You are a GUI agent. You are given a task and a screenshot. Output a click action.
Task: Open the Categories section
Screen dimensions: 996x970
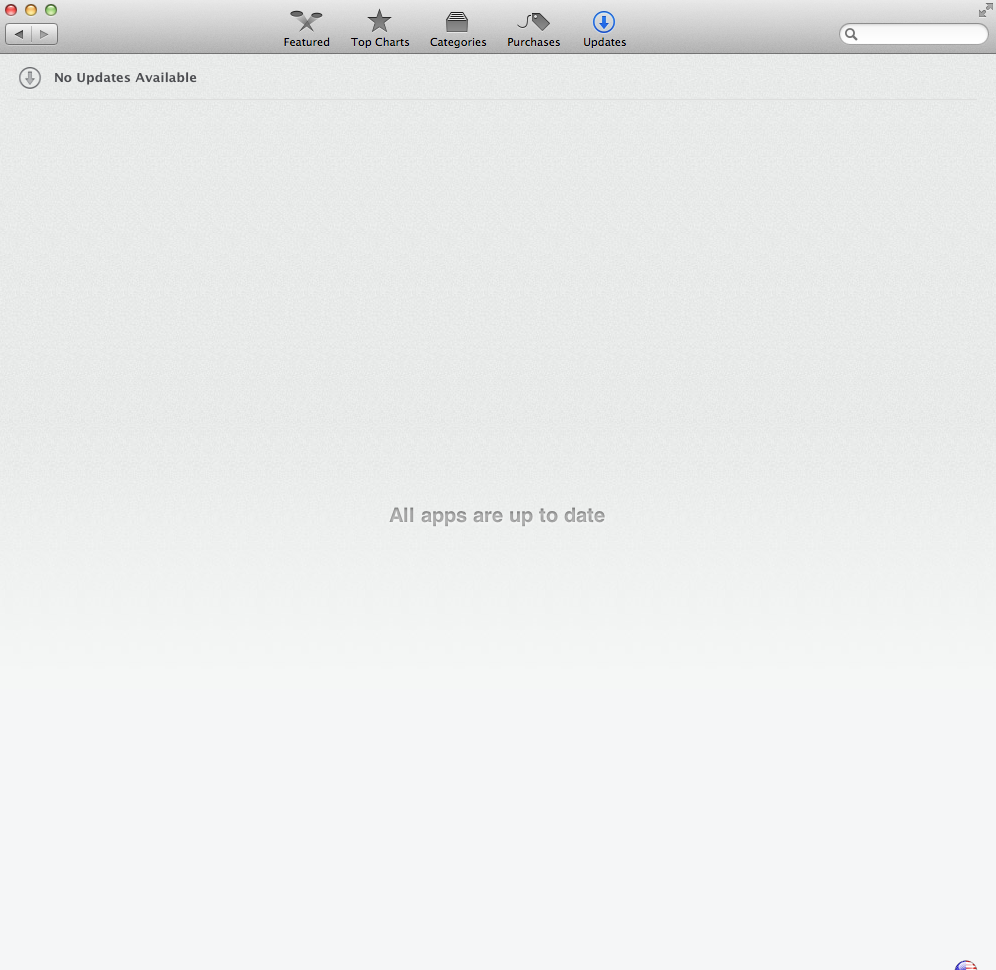point(457,29)
